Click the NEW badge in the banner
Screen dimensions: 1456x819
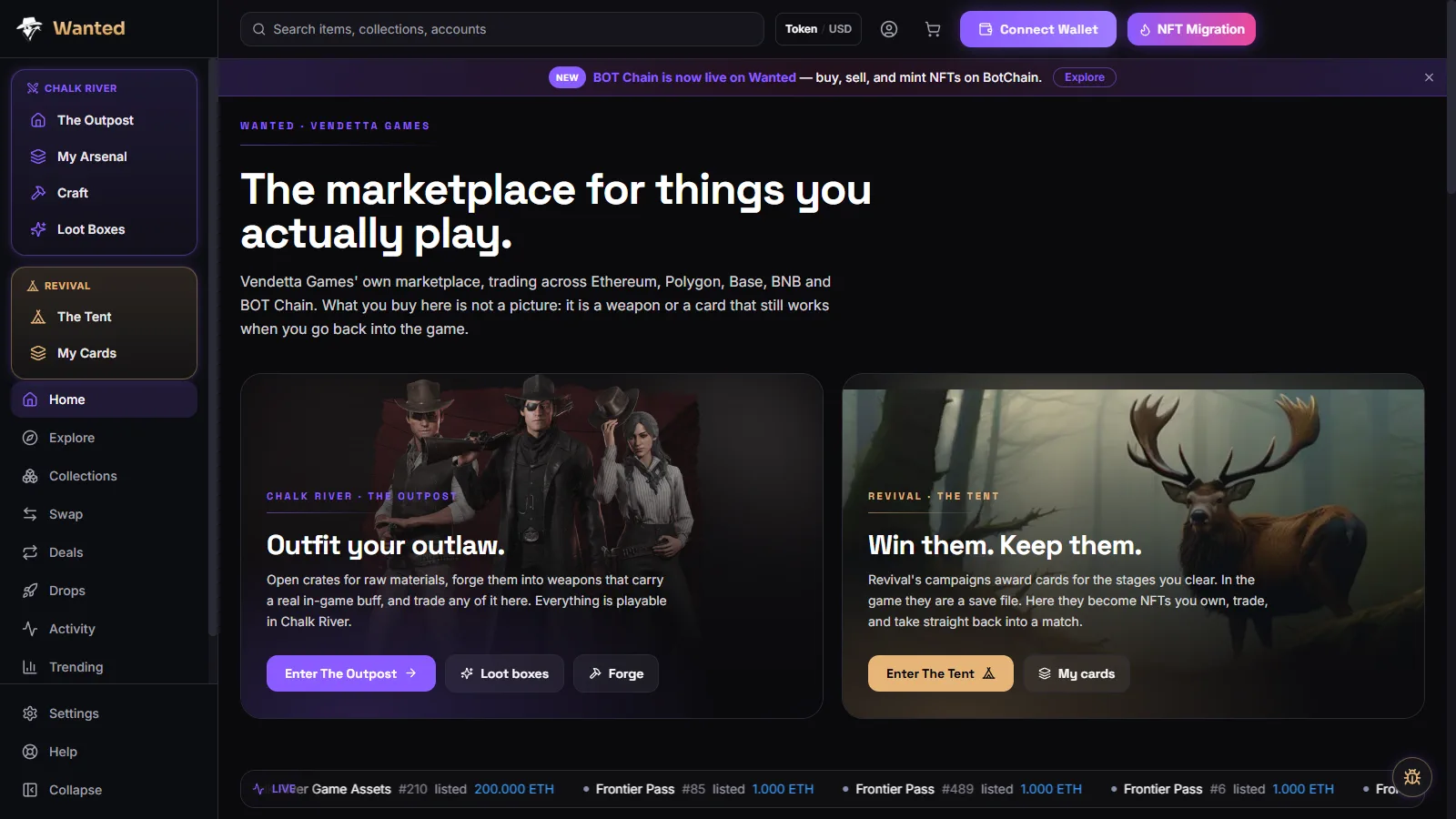567,77
